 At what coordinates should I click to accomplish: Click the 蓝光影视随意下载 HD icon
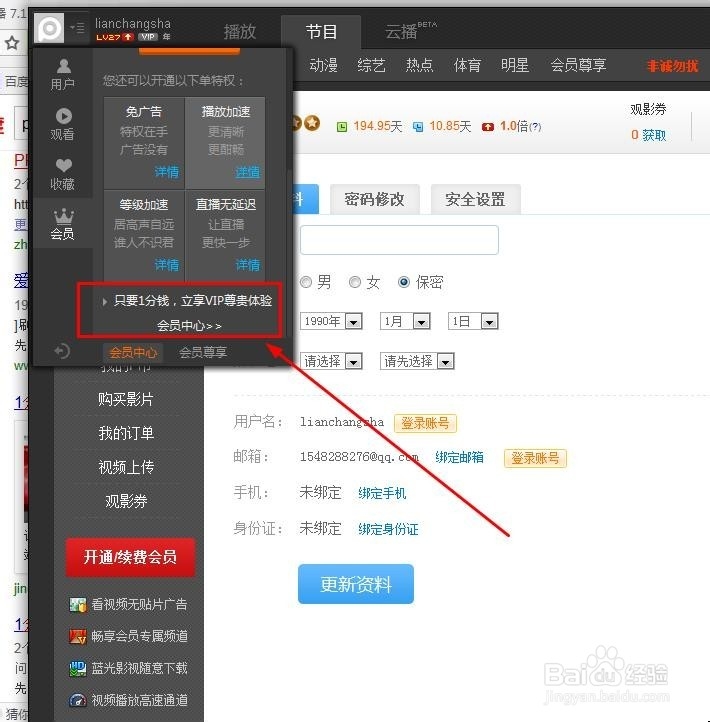[x=78, y=668]
